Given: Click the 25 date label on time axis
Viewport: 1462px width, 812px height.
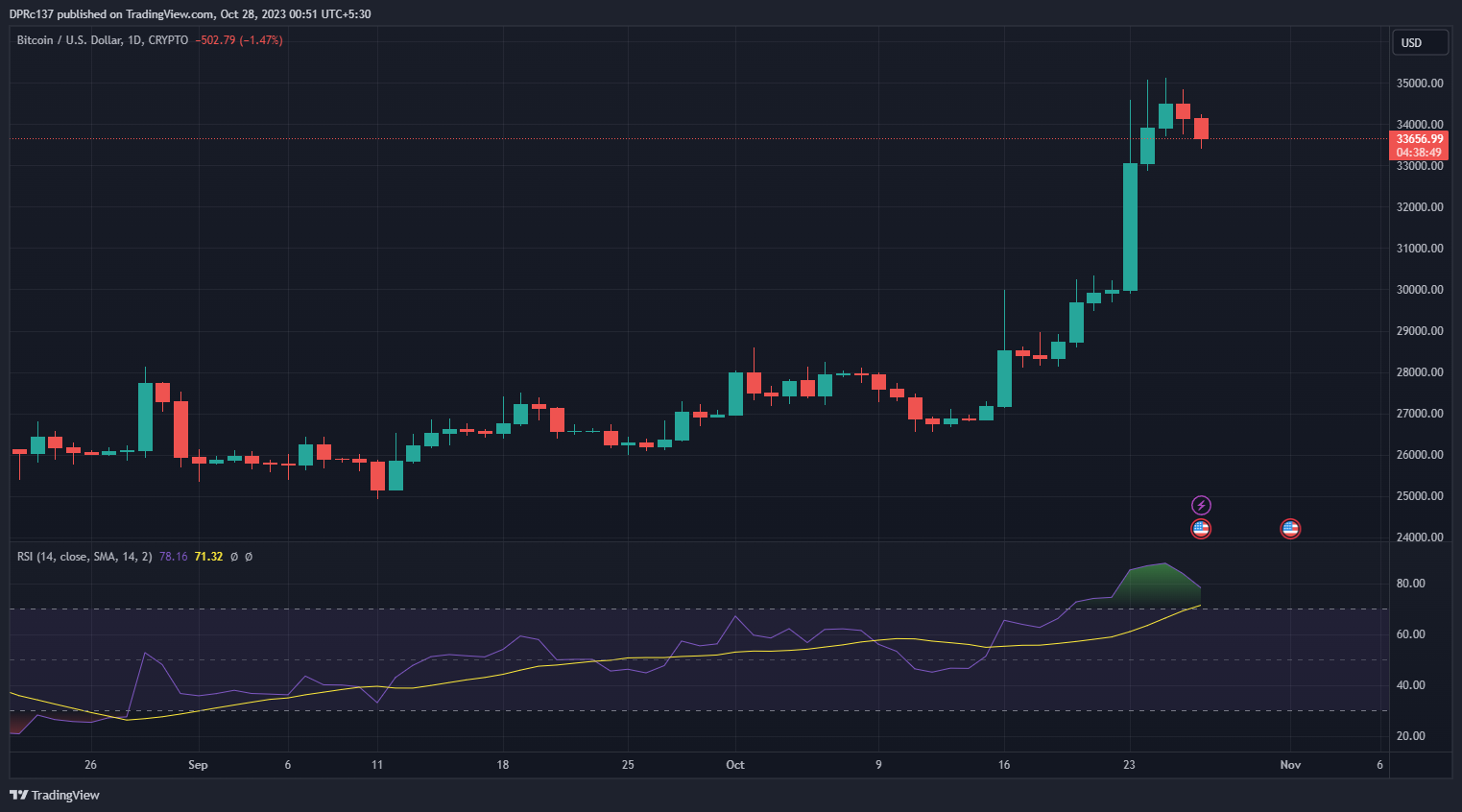Looking at the screenshot, I should click(x=628, y=765).
